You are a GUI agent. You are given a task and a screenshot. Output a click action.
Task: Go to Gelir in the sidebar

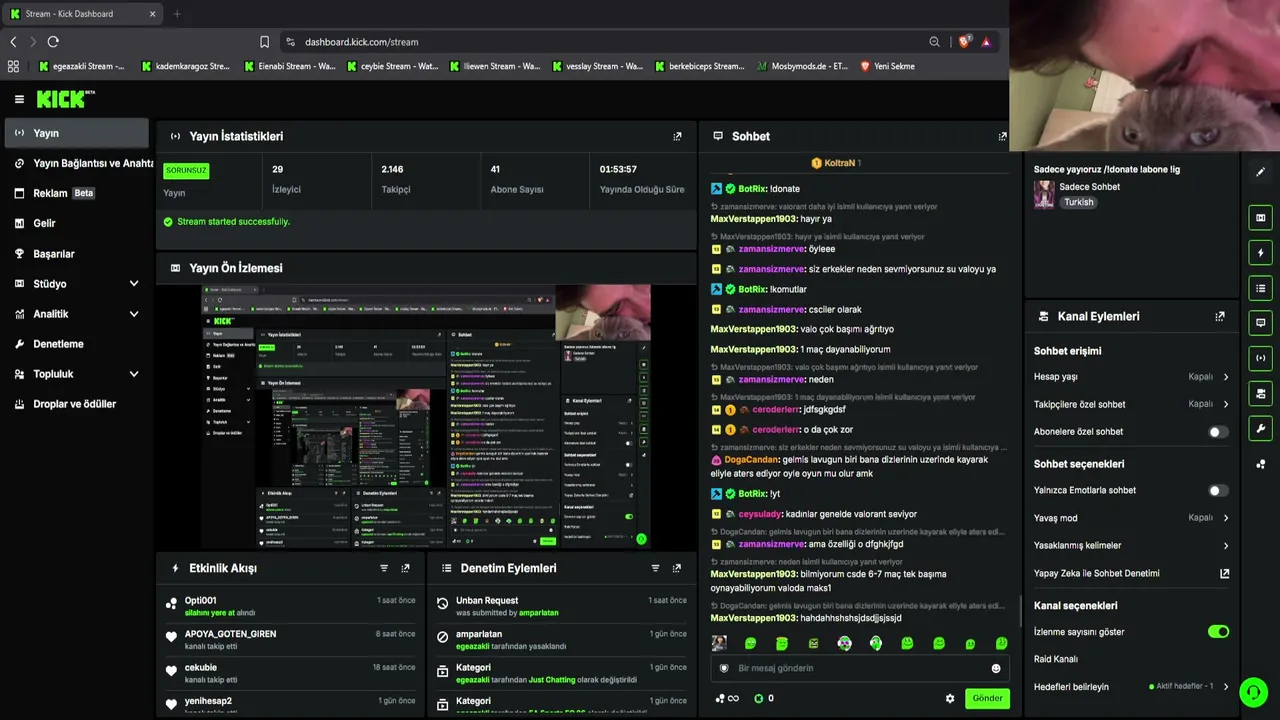tap(76, 223)
